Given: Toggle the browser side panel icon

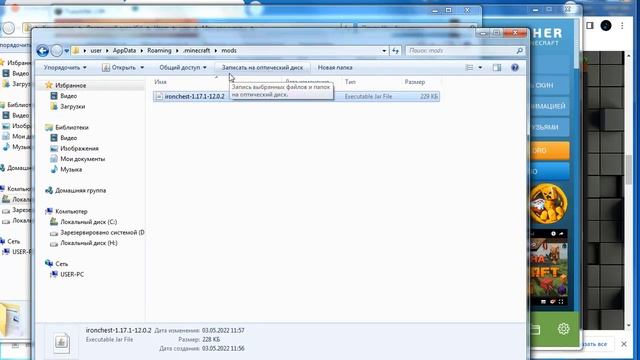Looking at the screenshot, I should coord(590,26).
